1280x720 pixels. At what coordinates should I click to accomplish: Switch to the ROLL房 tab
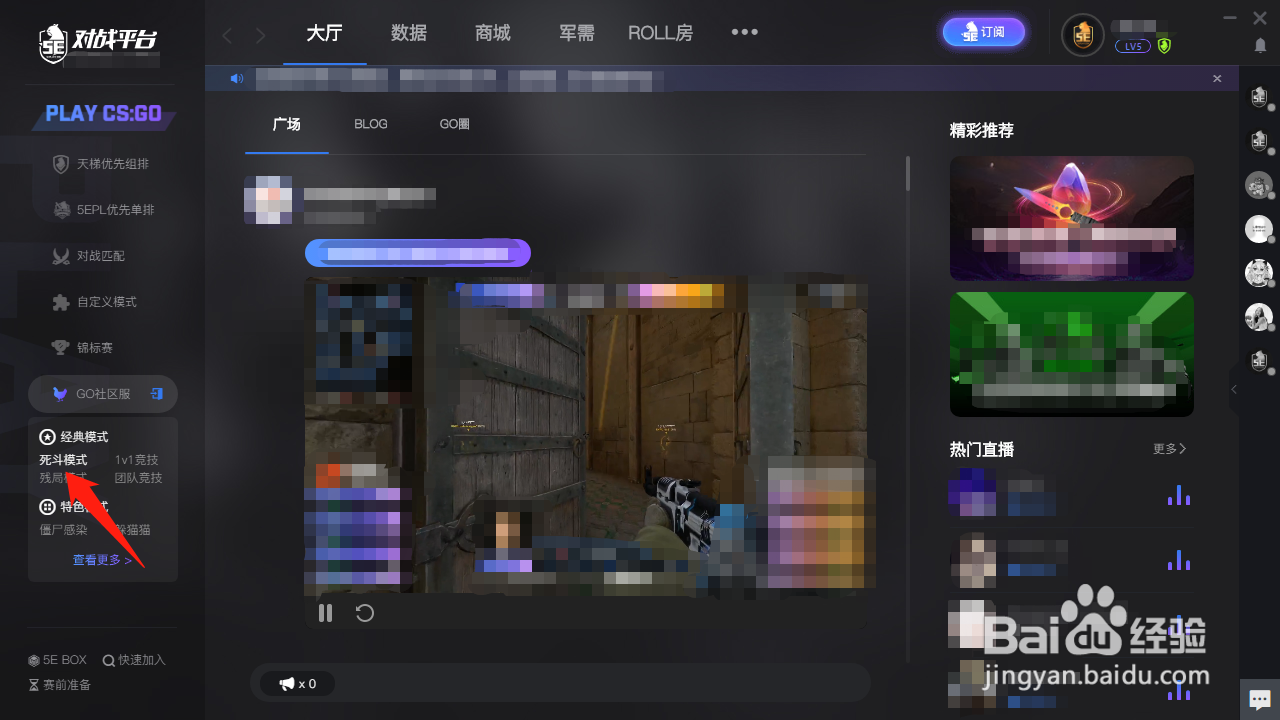(x=660, y=33)
